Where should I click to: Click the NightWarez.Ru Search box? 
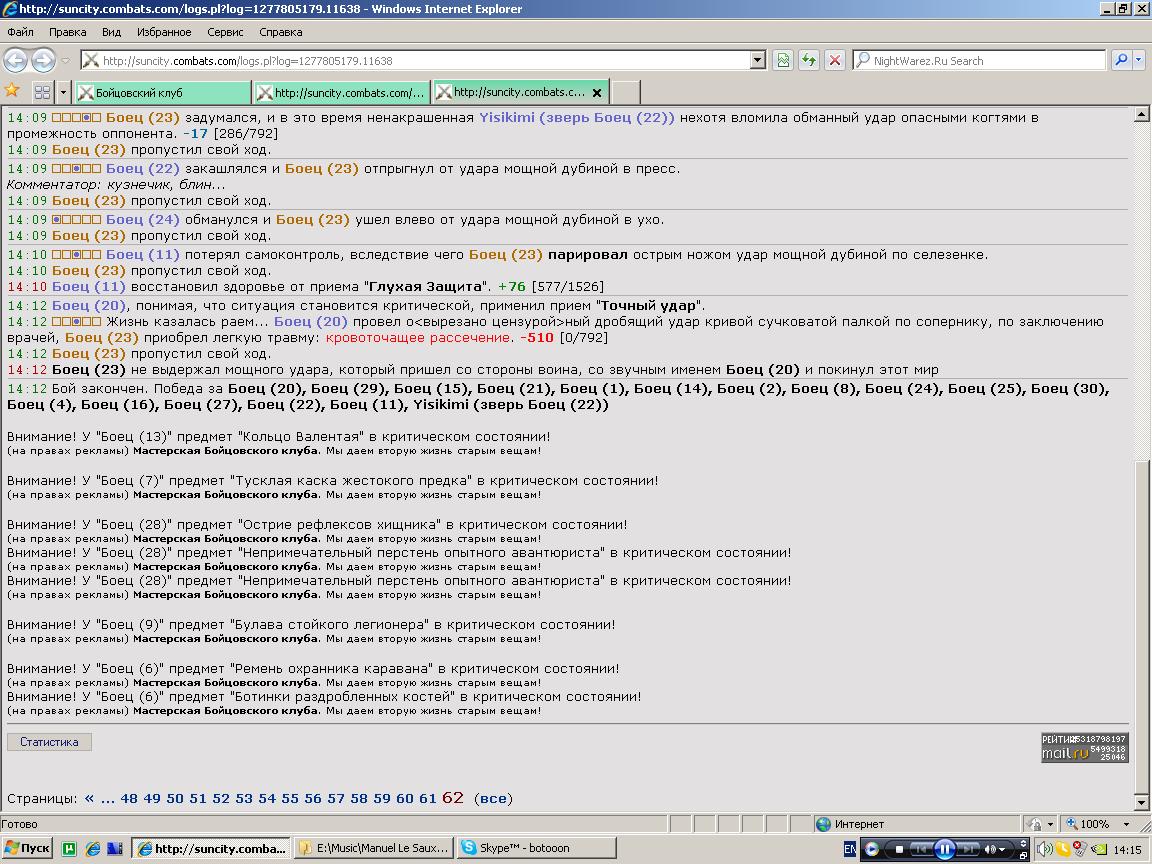point(981,61)
